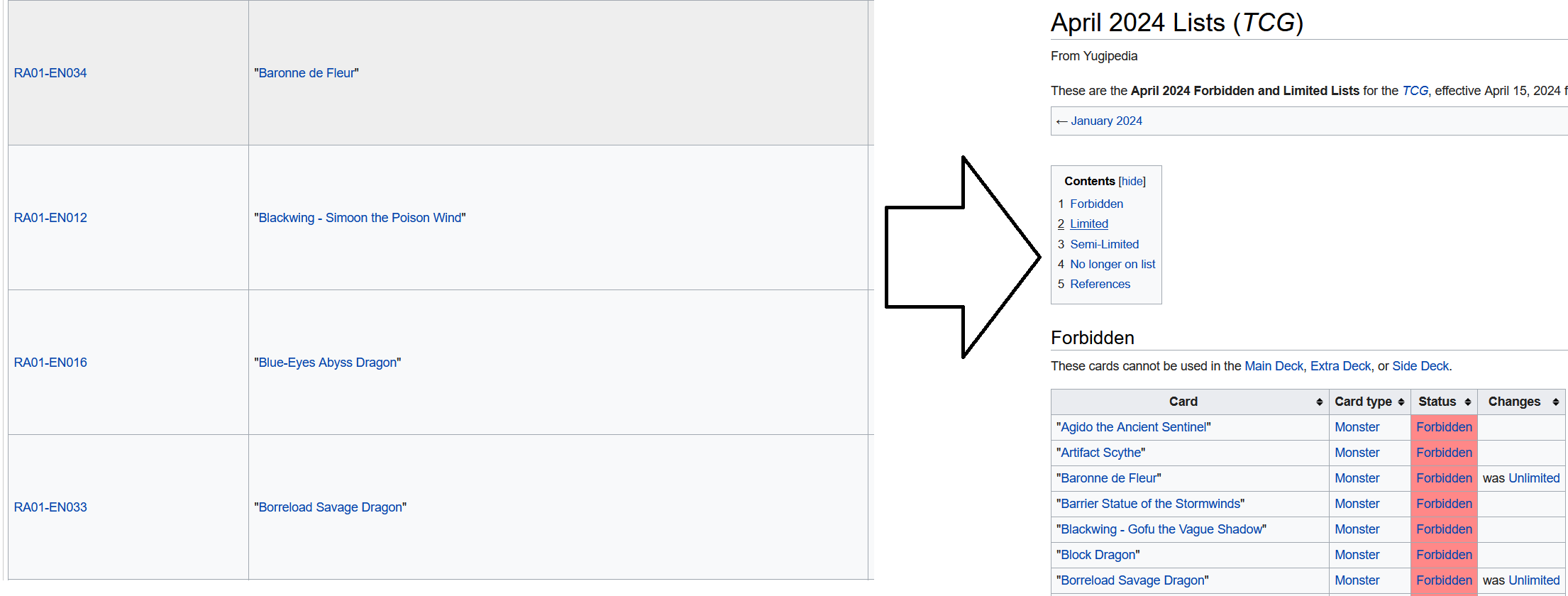Viewport: 1568px width, 596px height.
Task: Click Forbidden status in Baronne de Fleur row
Action: point(1445,478)
